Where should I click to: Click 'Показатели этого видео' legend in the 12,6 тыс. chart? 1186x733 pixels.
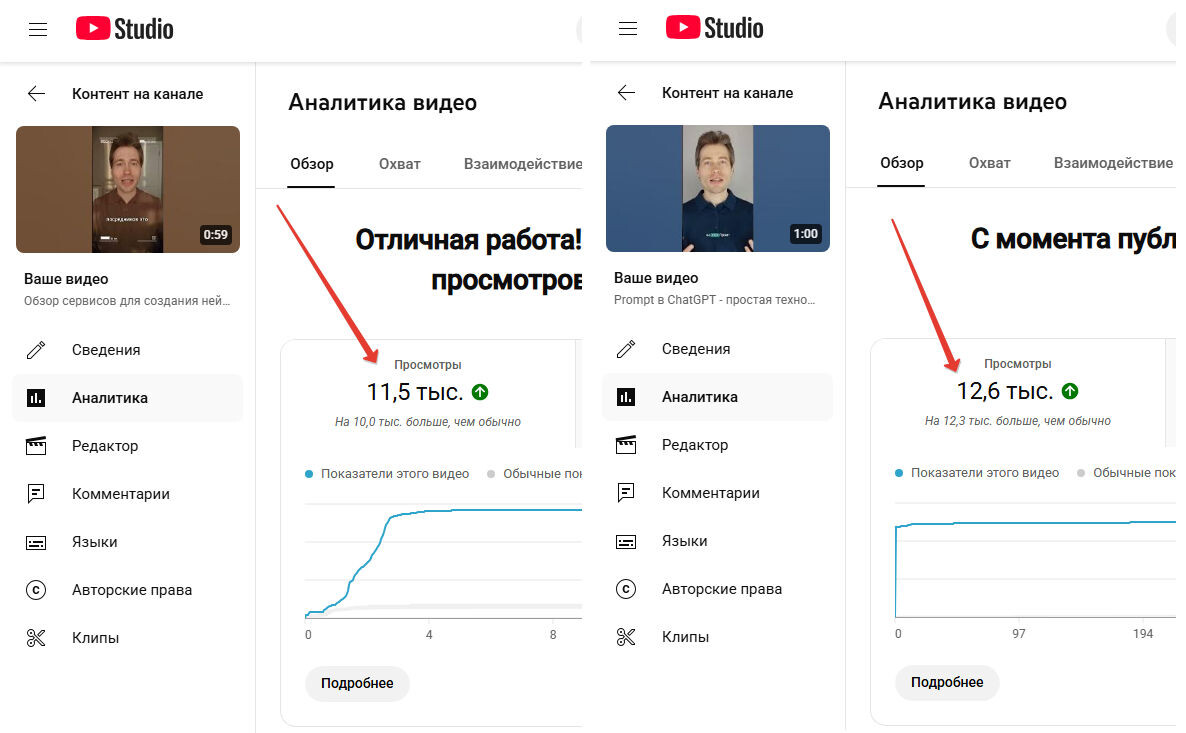(x=984, y=473)
